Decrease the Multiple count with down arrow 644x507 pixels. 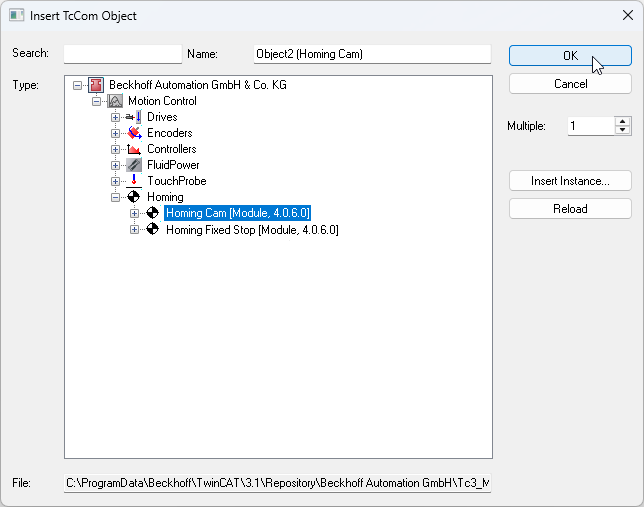click(623, 130)
